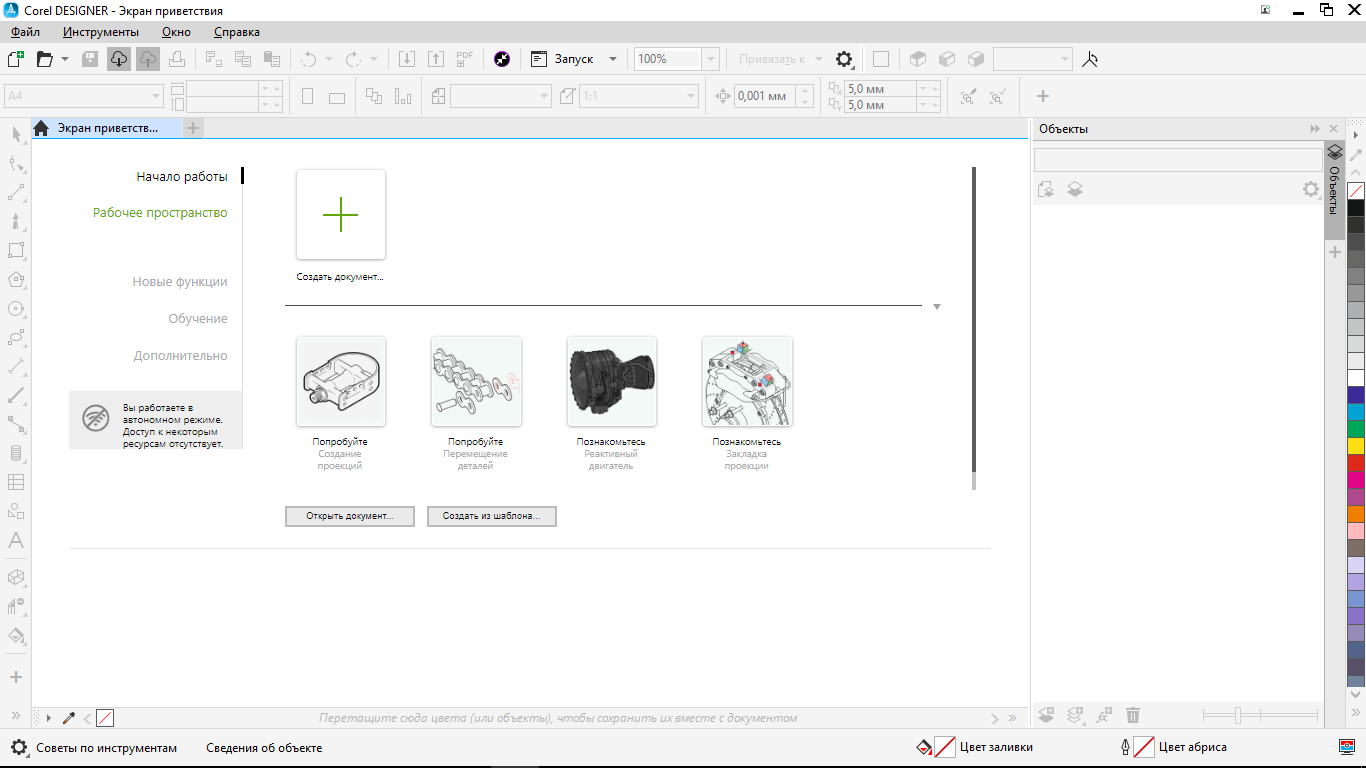Select Рабочее пространство in sidebar
The width and height of the screenshot is (1366, 768).
click(x=160, y=212)
